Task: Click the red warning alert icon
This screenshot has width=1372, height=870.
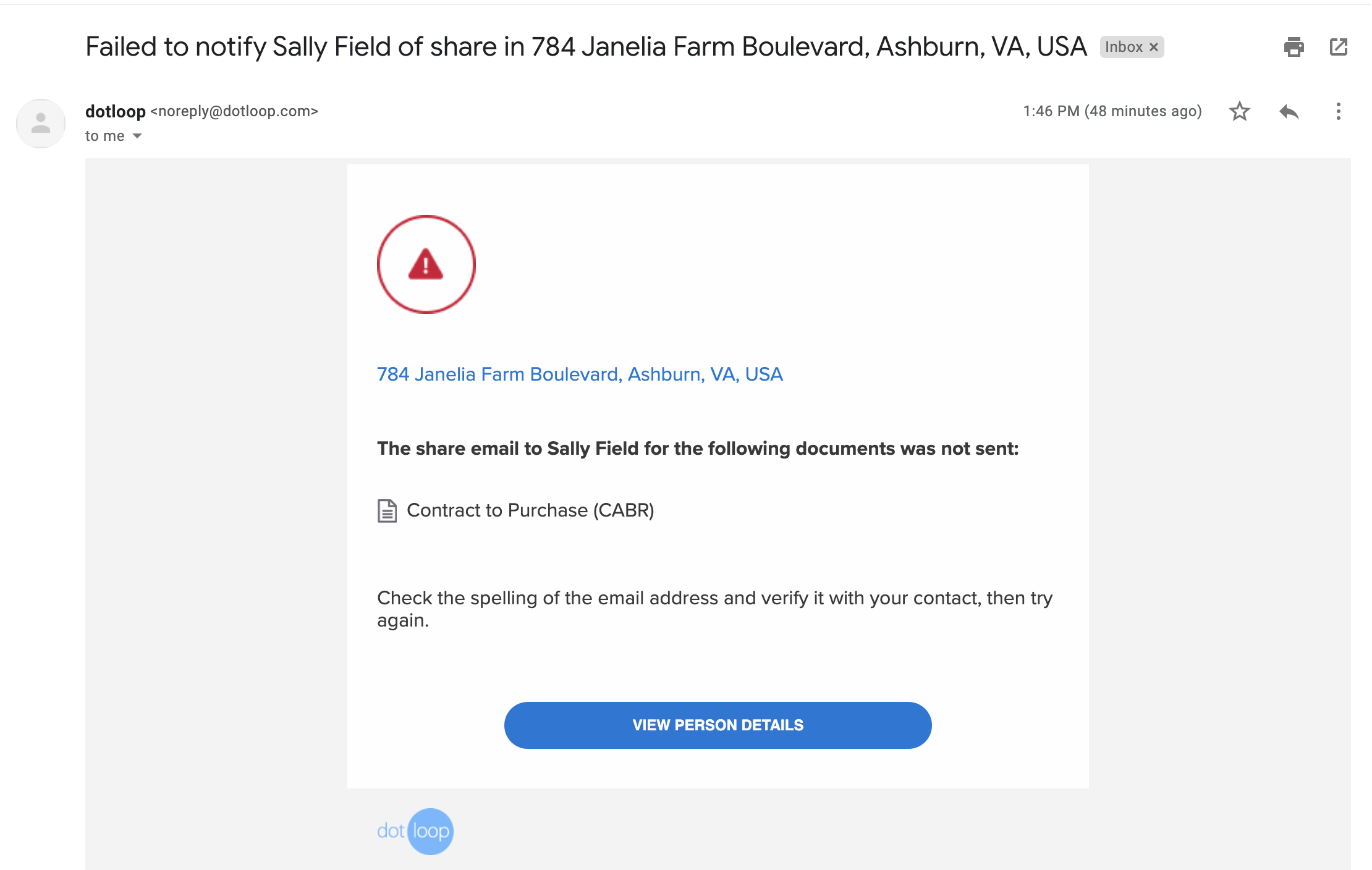Action: pyautogui.click(x=426, y=264)
